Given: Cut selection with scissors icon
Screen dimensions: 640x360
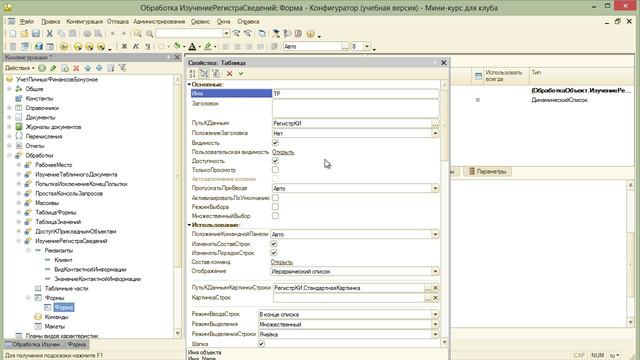Looking at the screenshot, I should pyautogui.click(x=49, y=34).
